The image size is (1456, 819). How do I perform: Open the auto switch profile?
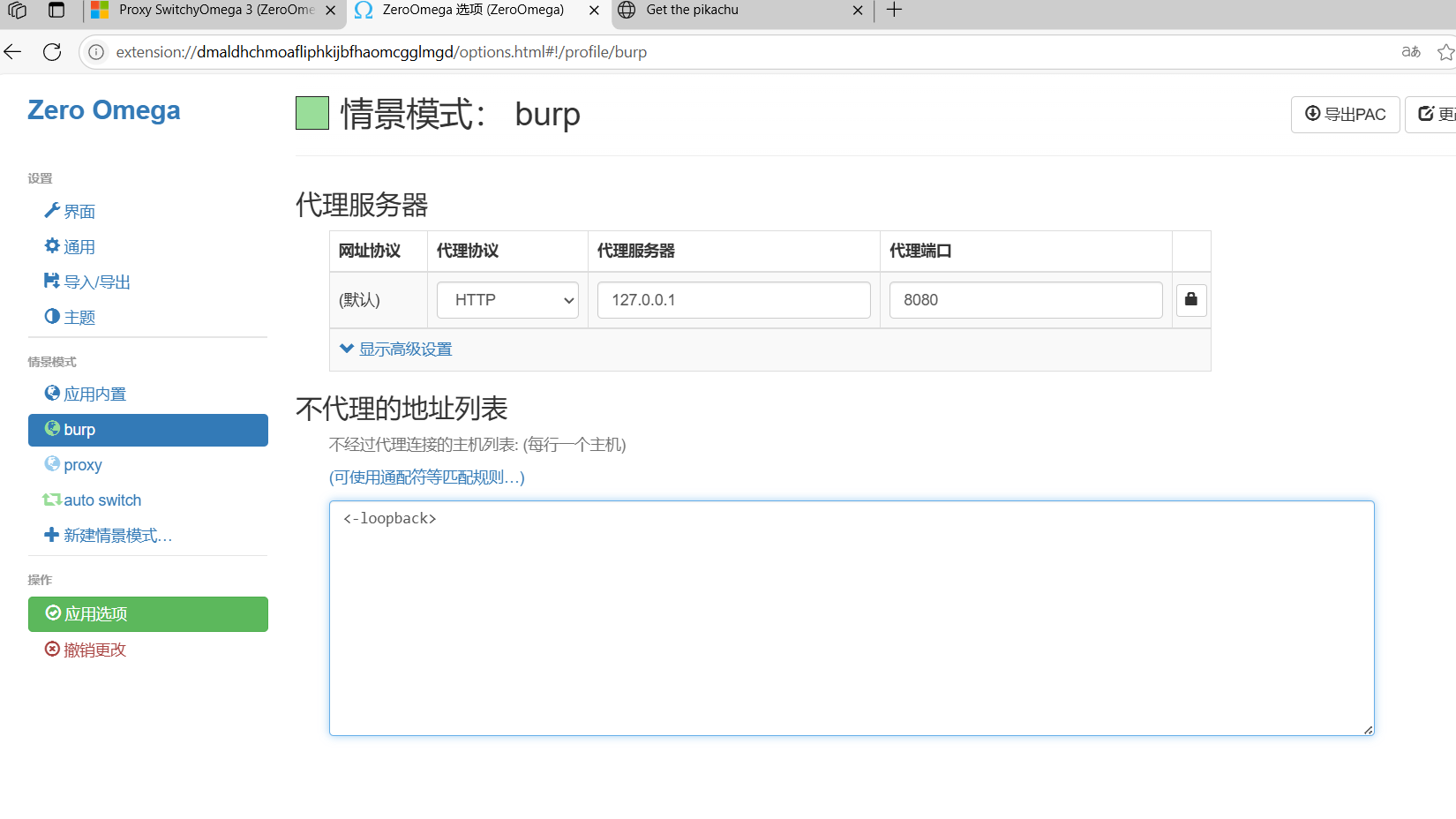point(92,500)
